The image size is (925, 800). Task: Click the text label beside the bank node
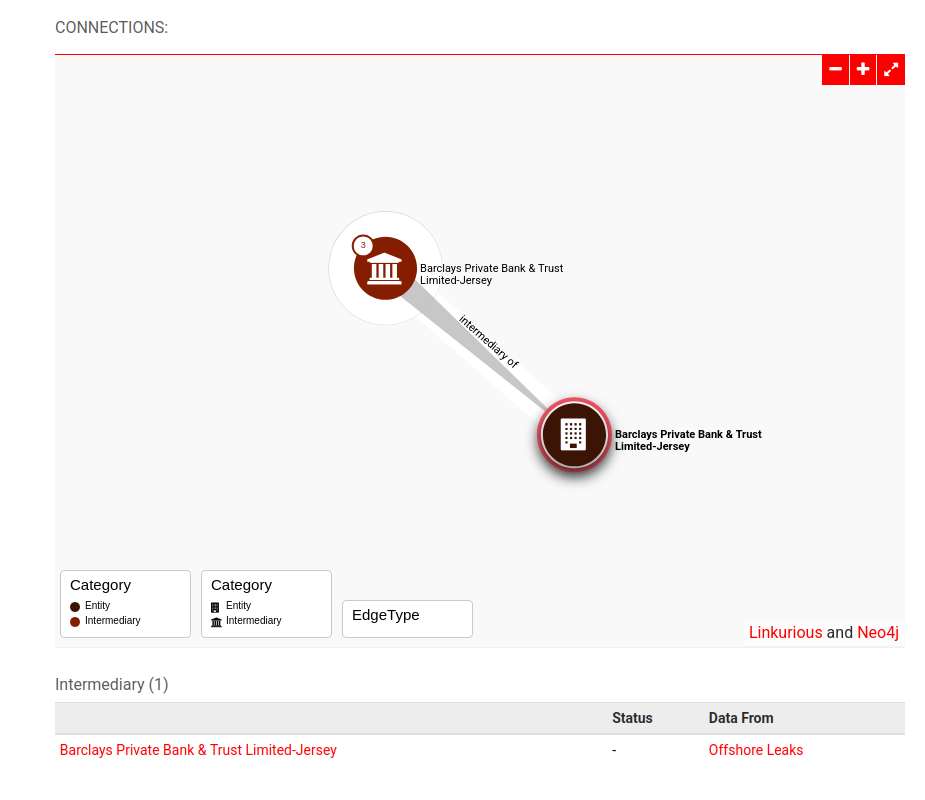point(491,274)
